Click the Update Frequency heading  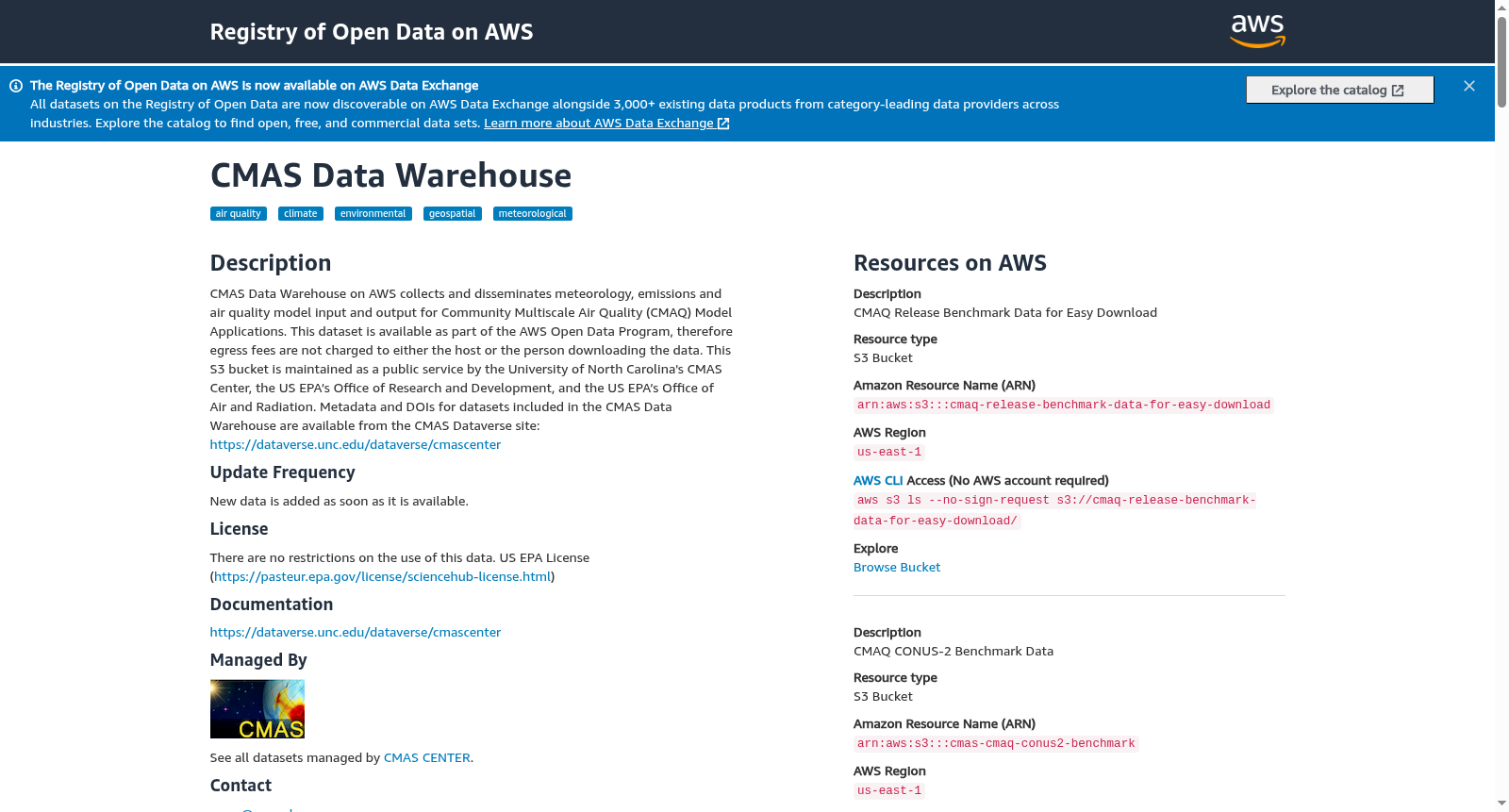click(283, 472)
